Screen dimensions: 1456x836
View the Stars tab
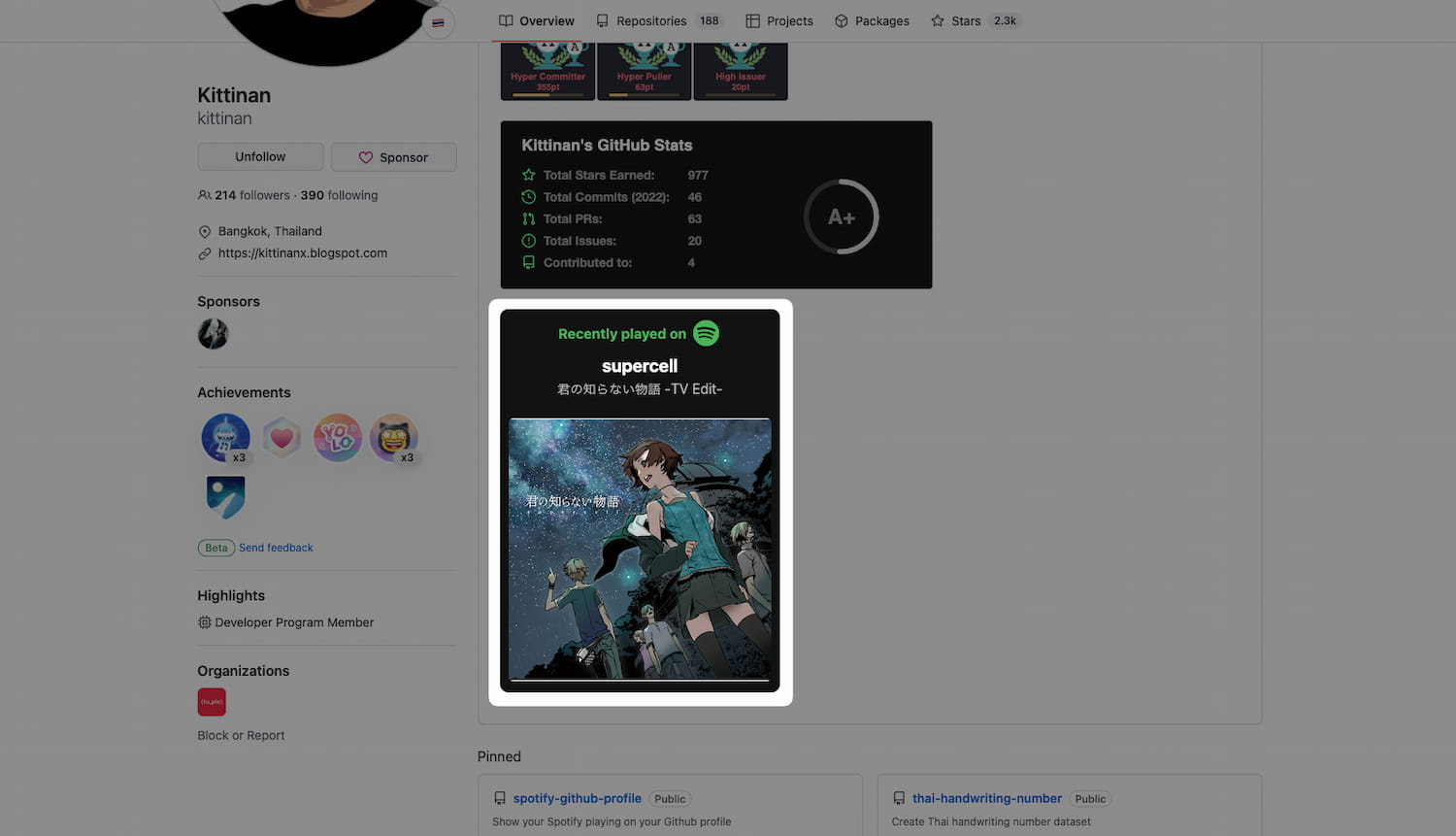(975, 20)
